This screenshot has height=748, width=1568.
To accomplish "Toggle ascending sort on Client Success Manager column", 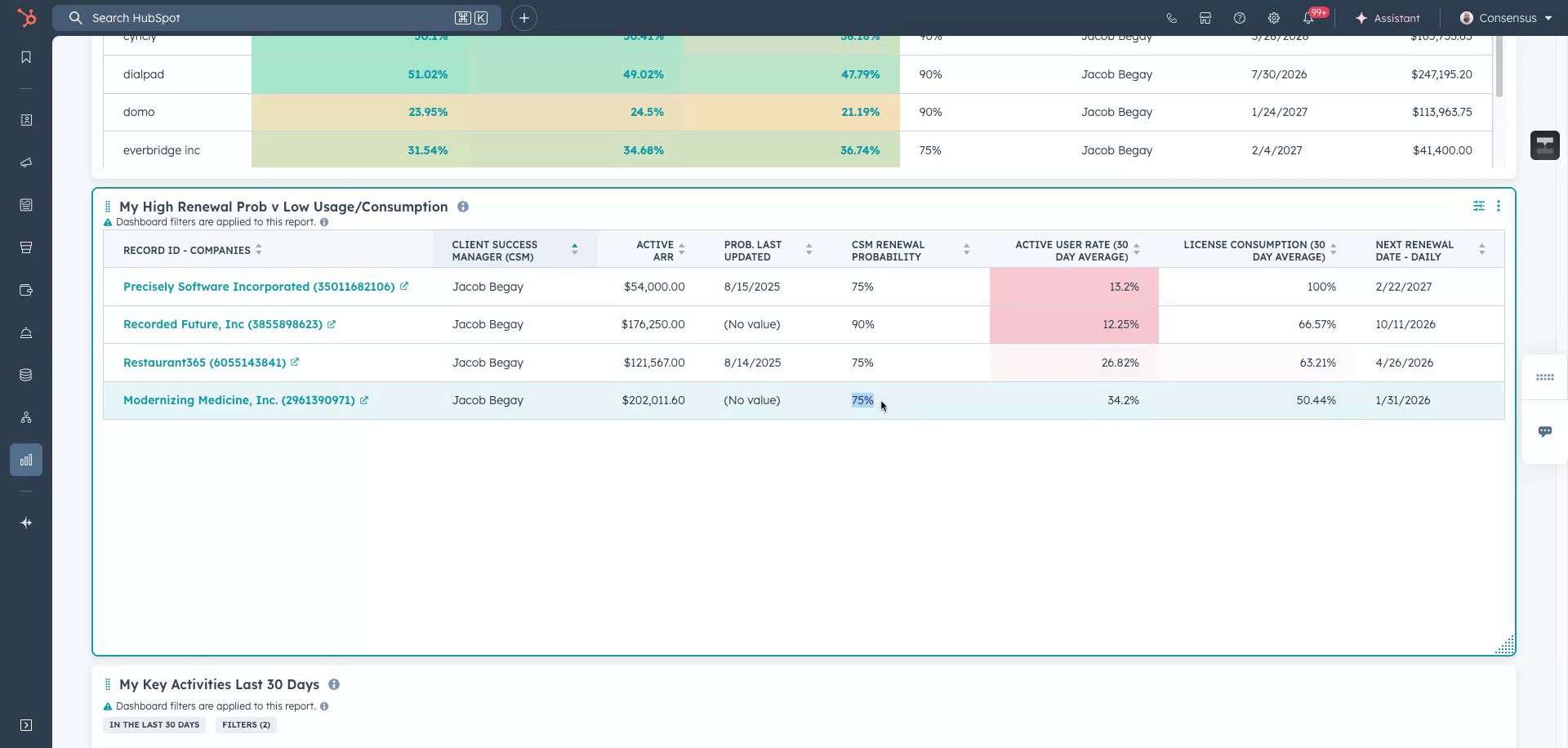I will point(574,246).
